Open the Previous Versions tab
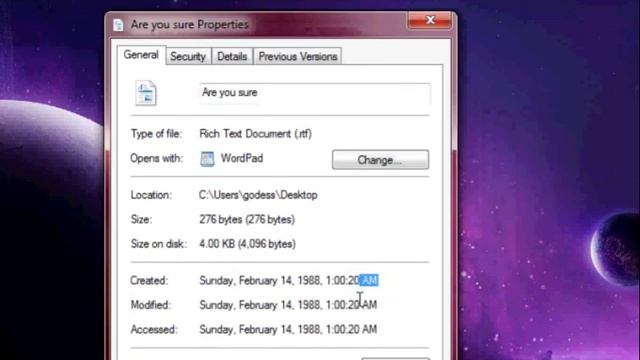The height and width of the screenshot is (360, 640). click(298, 57)
